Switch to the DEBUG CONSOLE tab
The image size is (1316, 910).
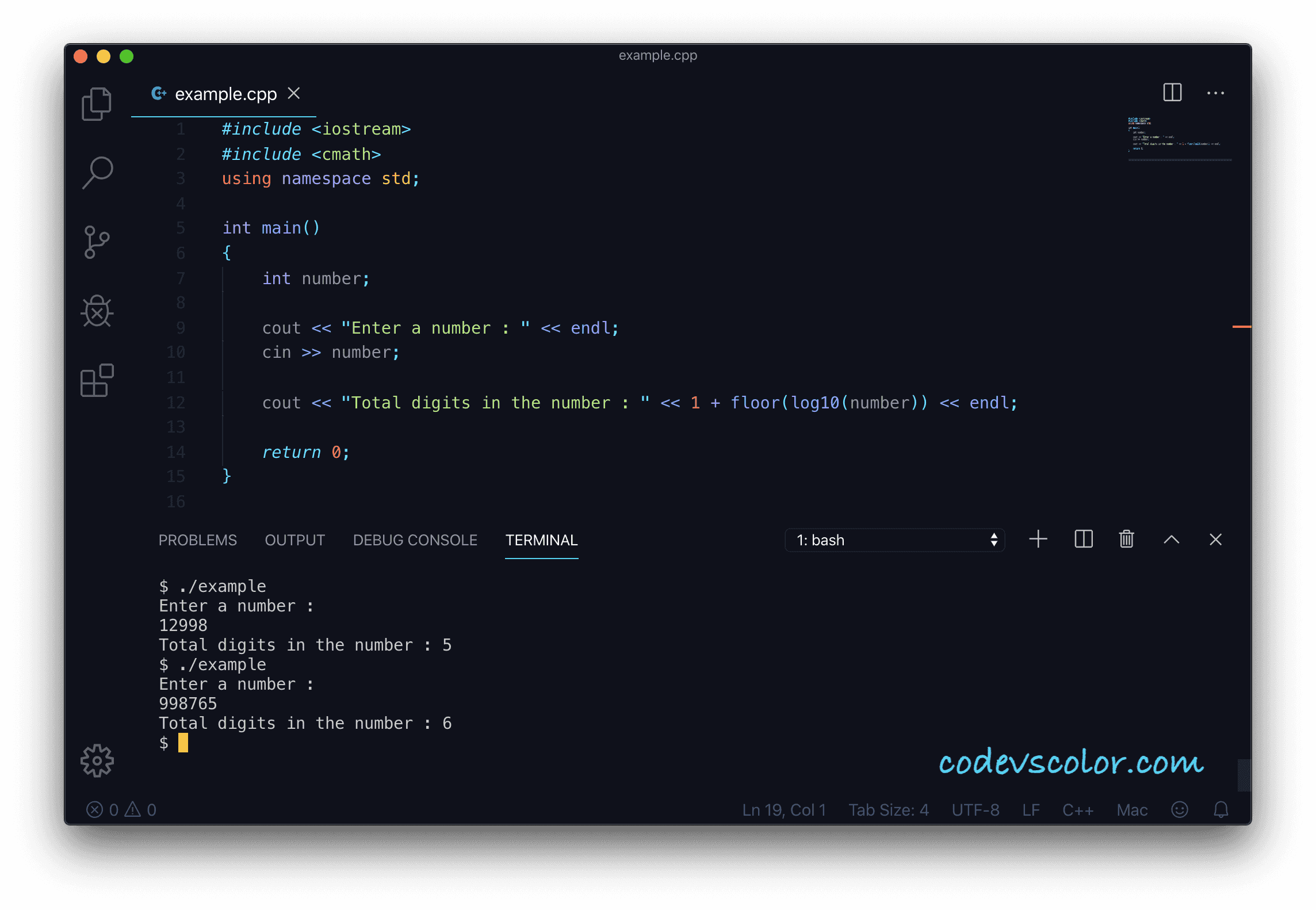pyautogui.click(x=415, y=540)
